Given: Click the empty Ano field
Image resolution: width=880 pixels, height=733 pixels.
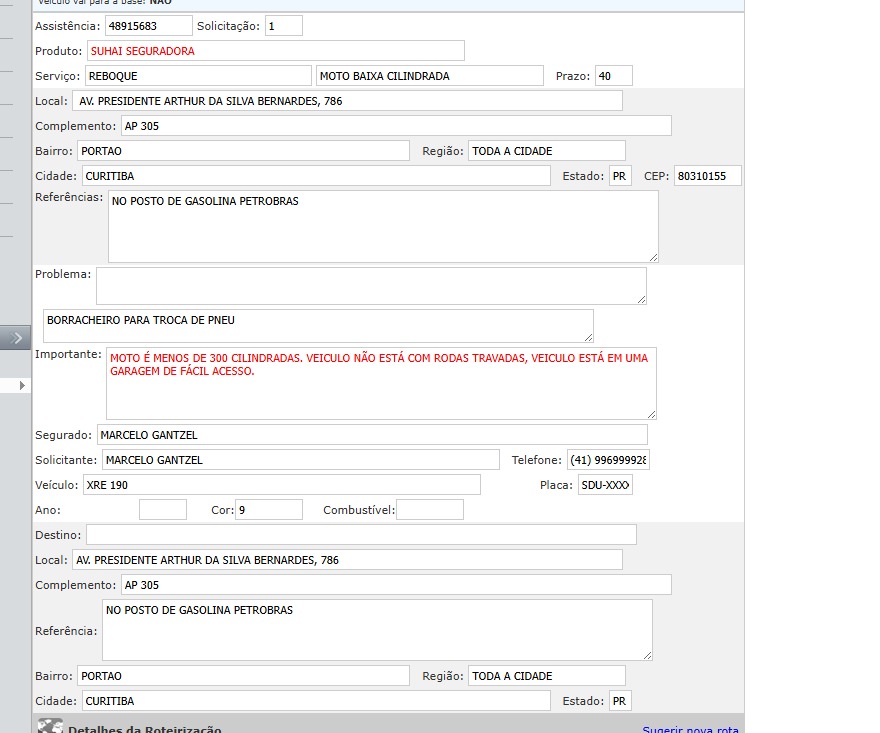Looking at the screenshot, I should click(162, 510).
